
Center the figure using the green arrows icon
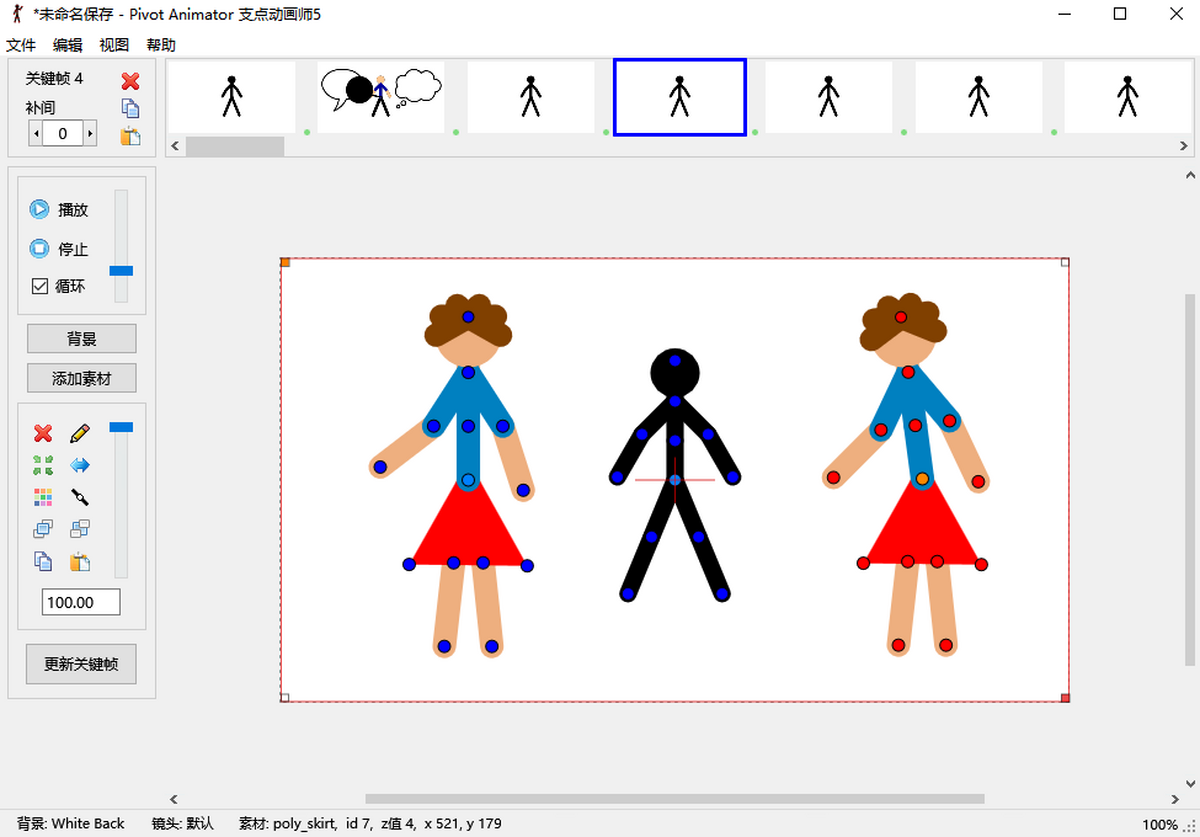[43, 465]
